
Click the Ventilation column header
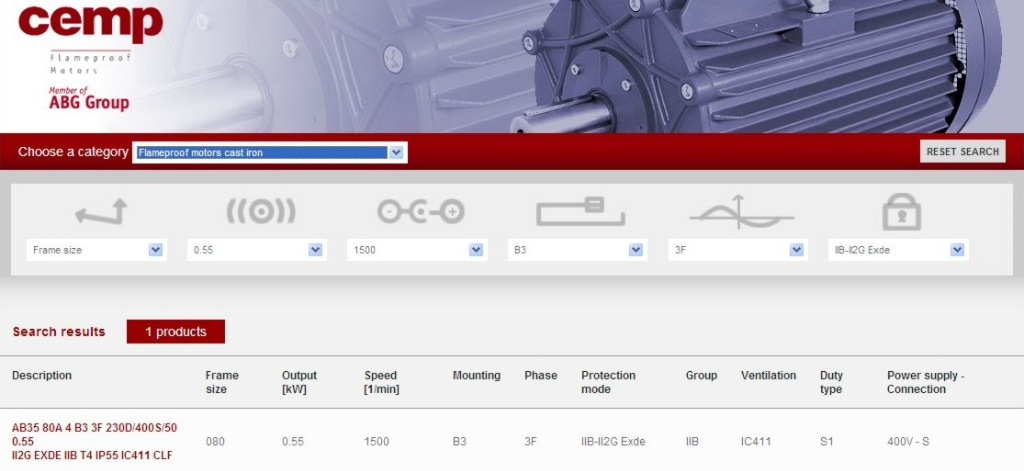769,375
